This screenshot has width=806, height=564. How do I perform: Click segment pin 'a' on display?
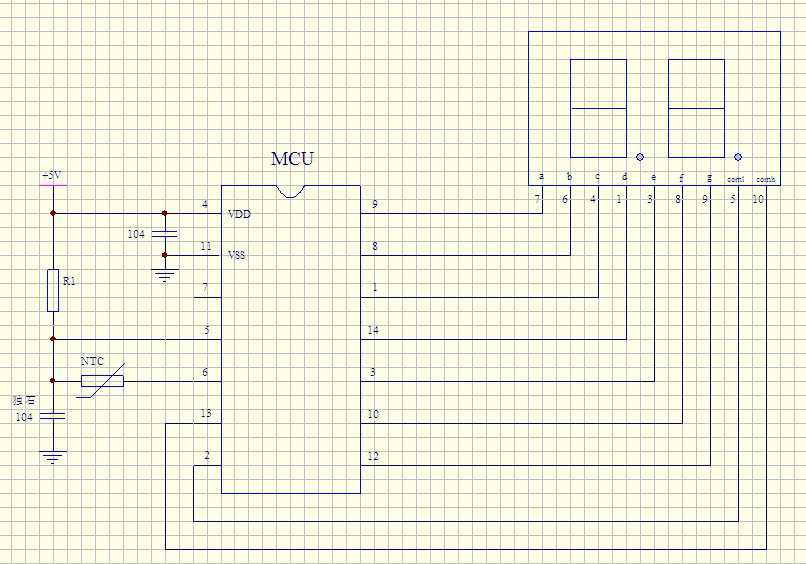pyautogui.click(x=541, y=177)
